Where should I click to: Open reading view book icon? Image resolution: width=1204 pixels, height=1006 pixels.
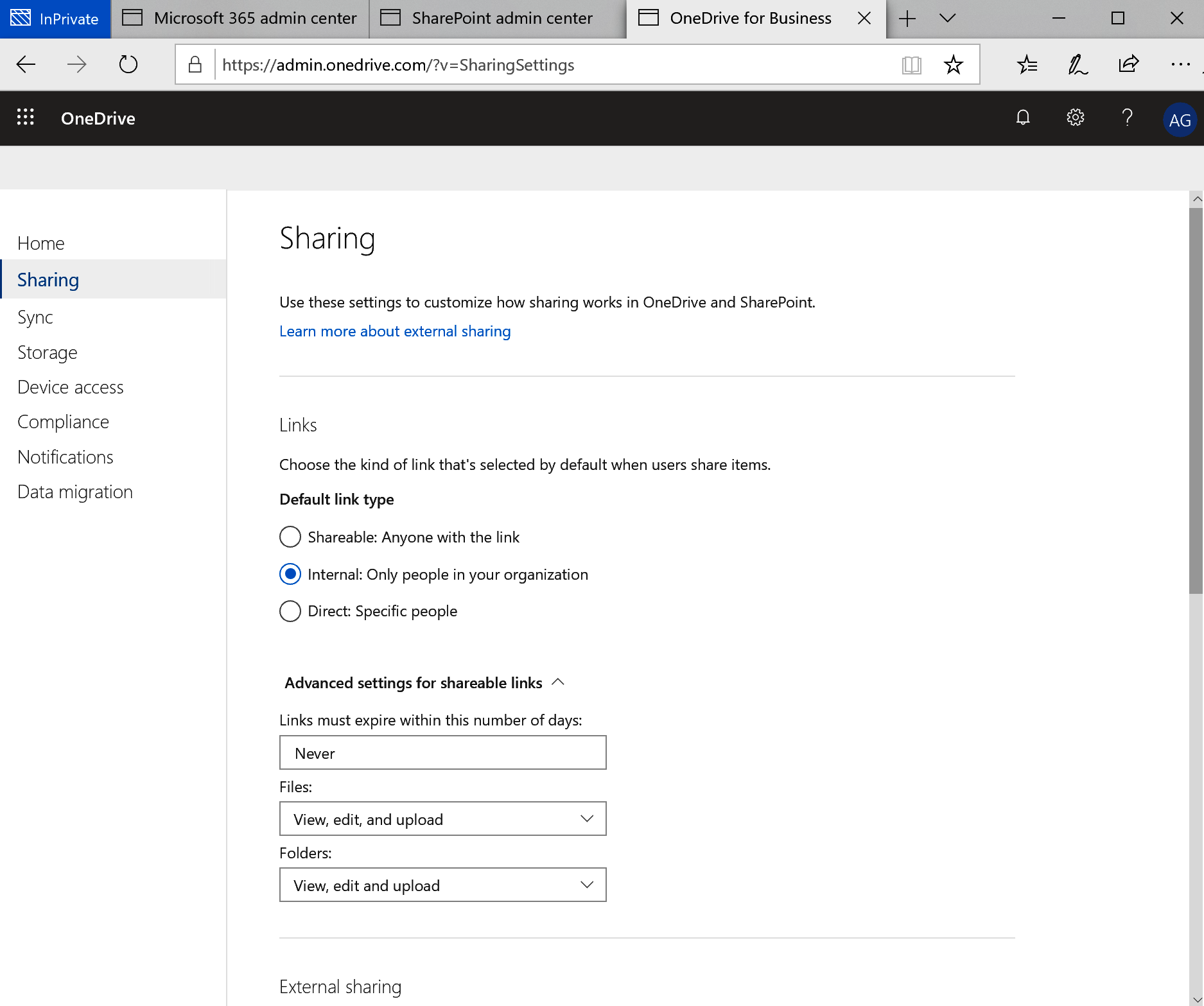tap(911, 64)
